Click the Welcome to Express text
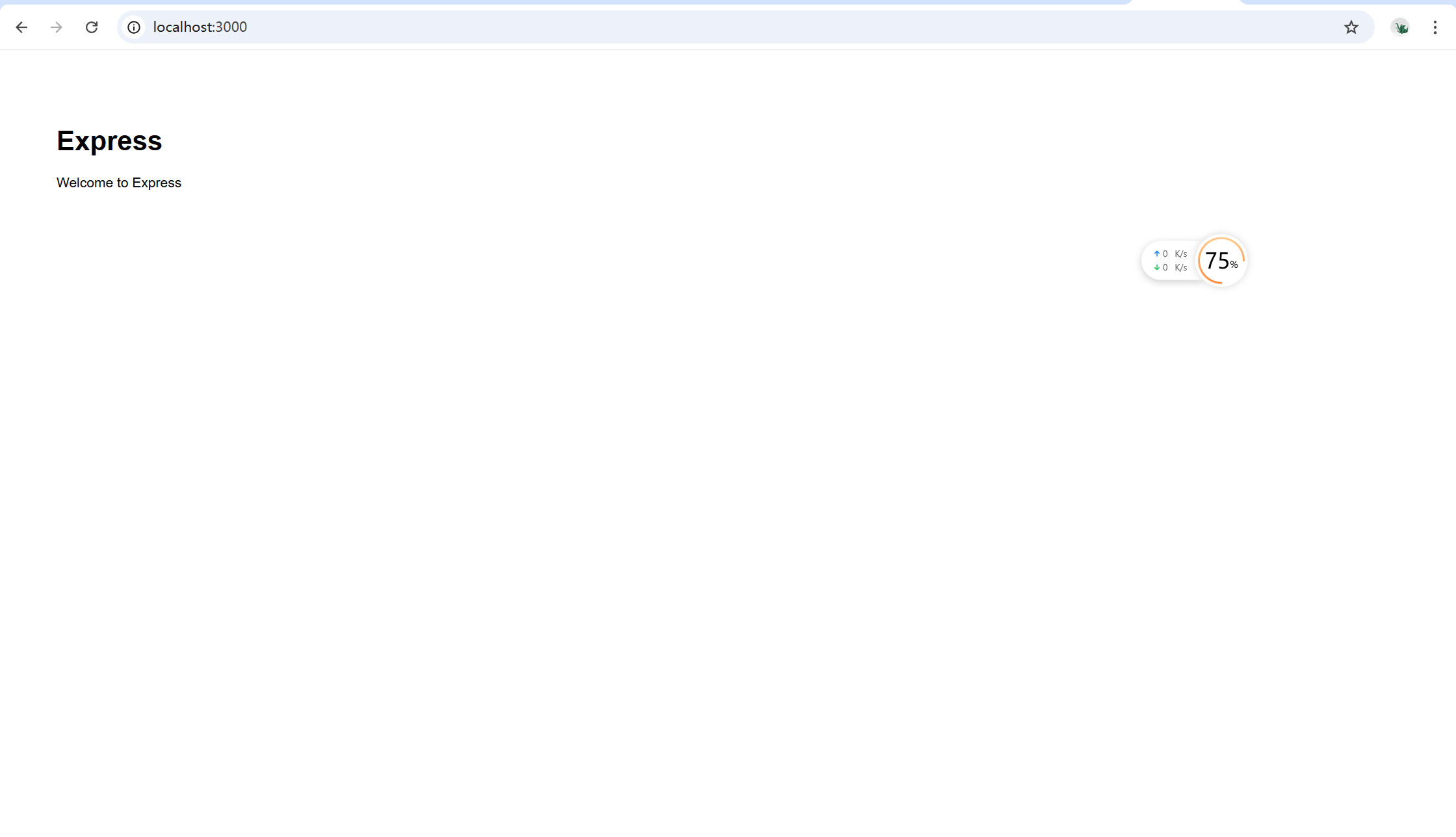 point(119,183)
